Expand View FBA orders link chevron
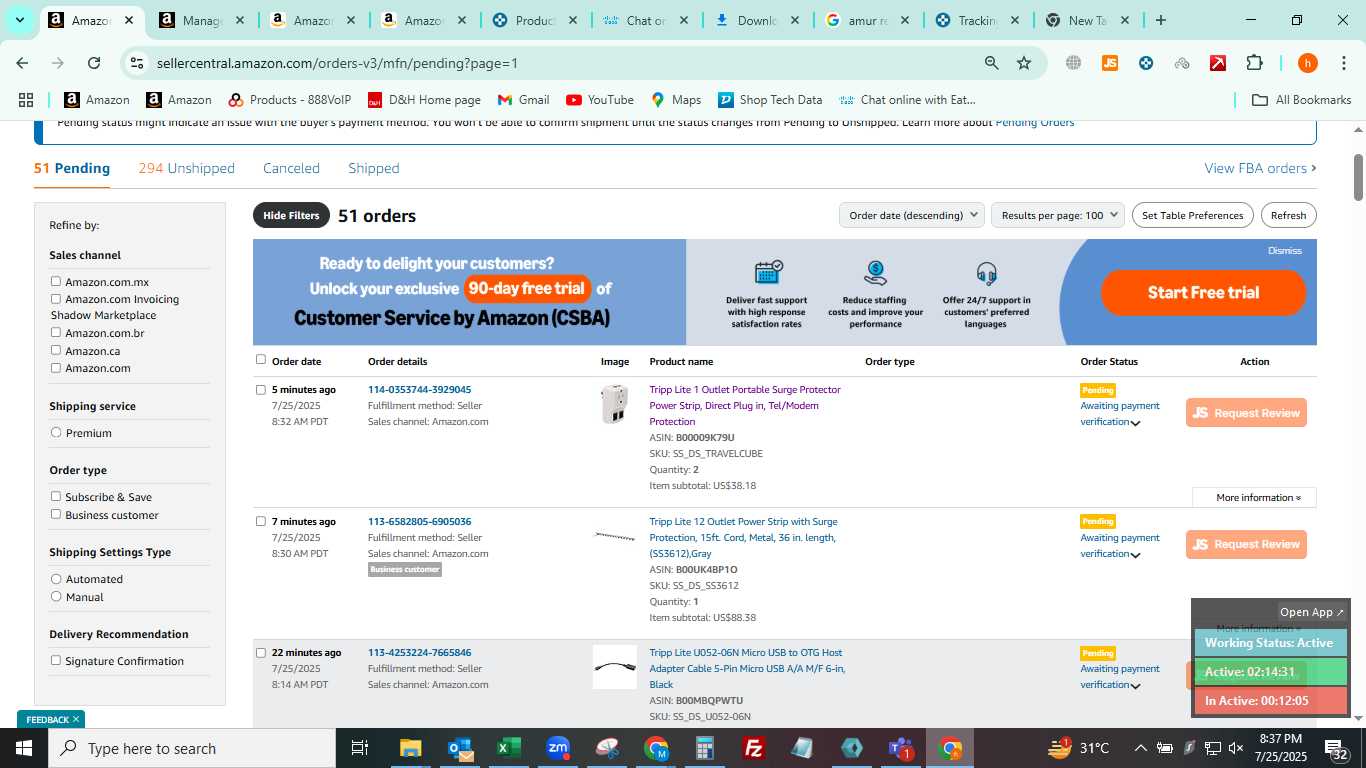This screenshot has width=1366, height=768. point(1313,168)
